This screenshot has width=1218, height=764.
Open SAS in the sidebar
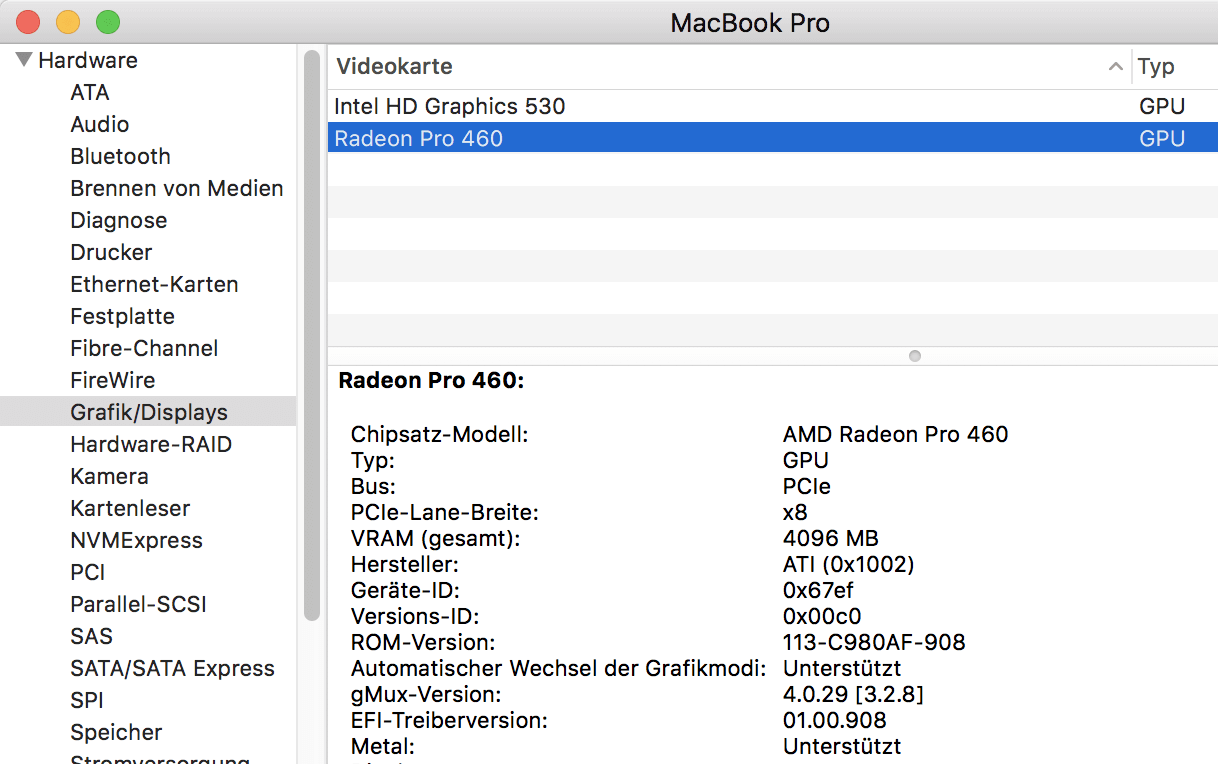pyautogui.click(x=91, y=636)
